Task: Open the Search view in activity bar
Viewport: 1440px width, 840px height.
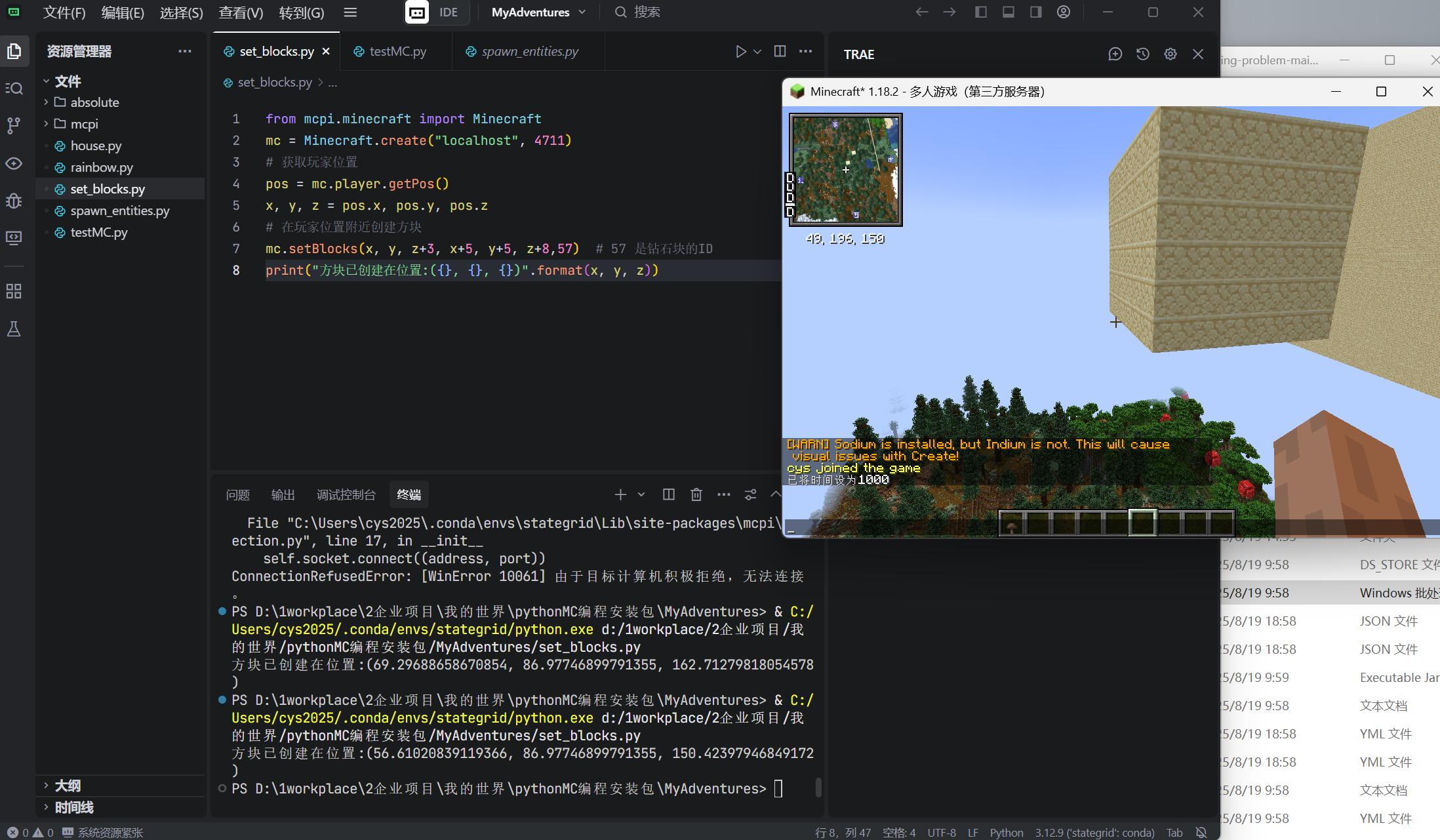Action: coord(14,88)
